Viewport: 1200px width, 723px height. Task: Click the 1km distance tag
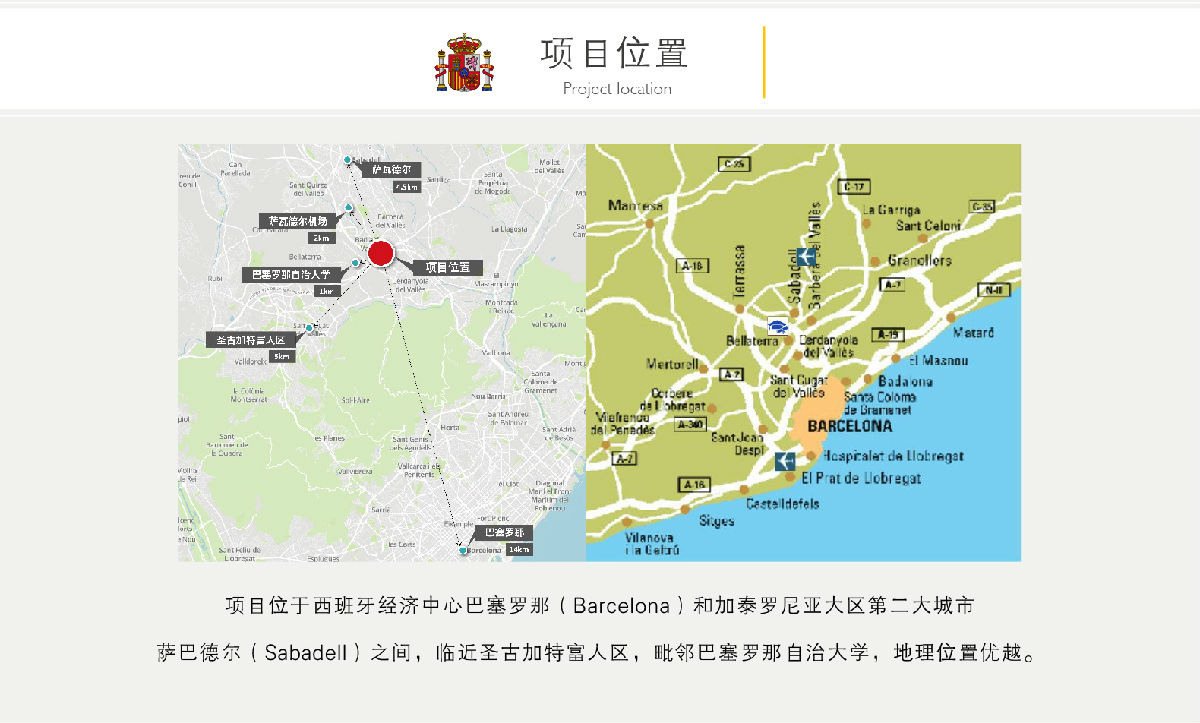326,291
